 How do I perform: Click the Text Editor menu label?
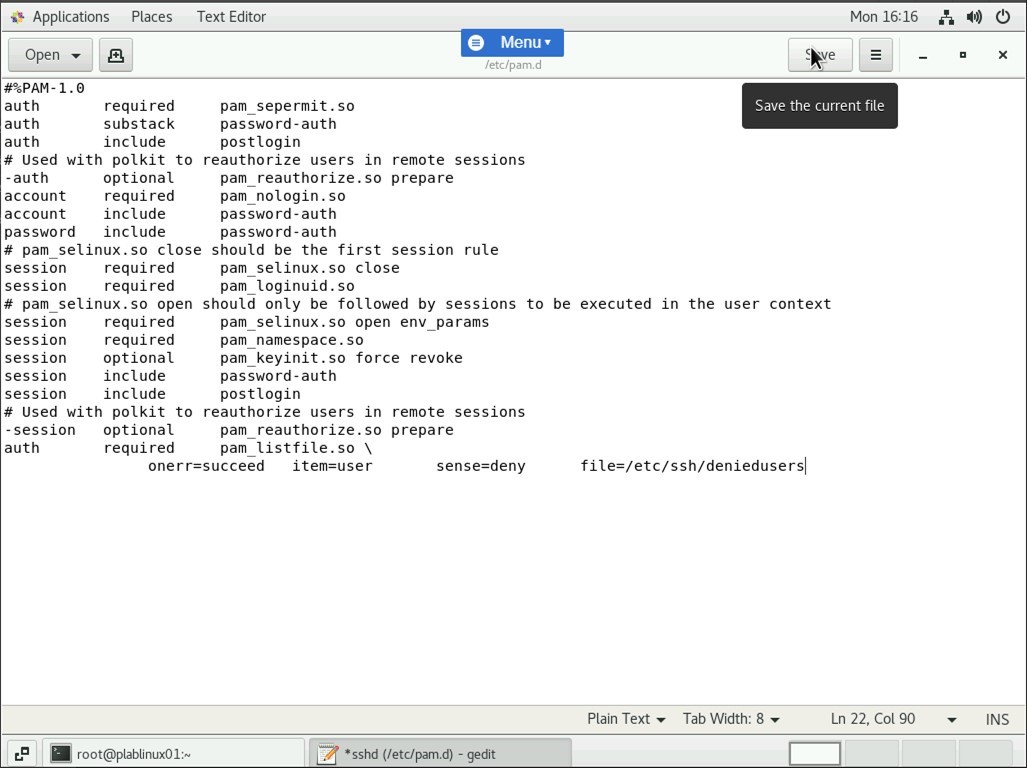coord(231,16)
